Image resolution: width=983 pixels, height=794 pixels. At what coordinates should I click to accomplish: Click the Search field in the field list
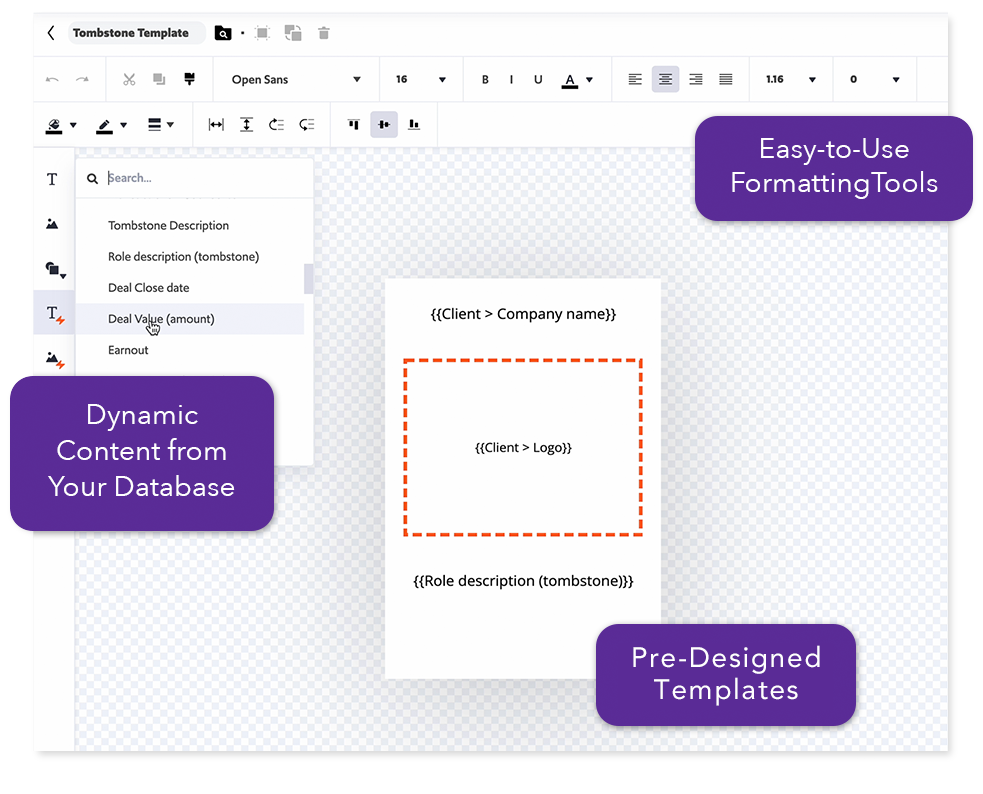[200, 178]
